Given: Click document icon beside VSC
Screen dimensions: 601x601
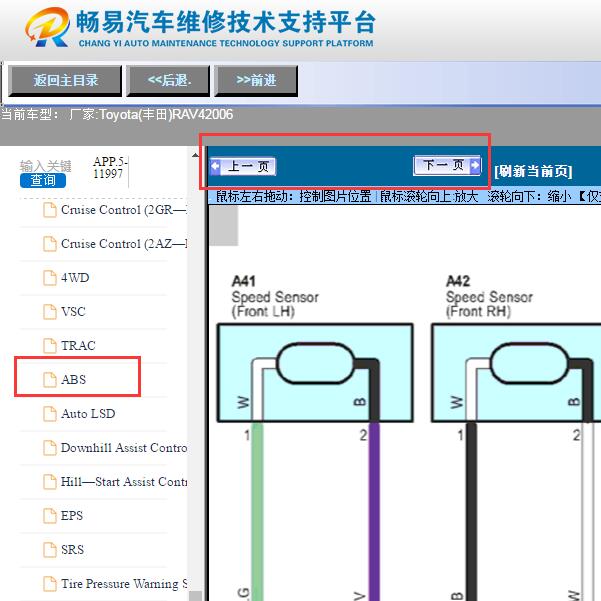Looking at the screenshot, I should click(x=50, y=312).
